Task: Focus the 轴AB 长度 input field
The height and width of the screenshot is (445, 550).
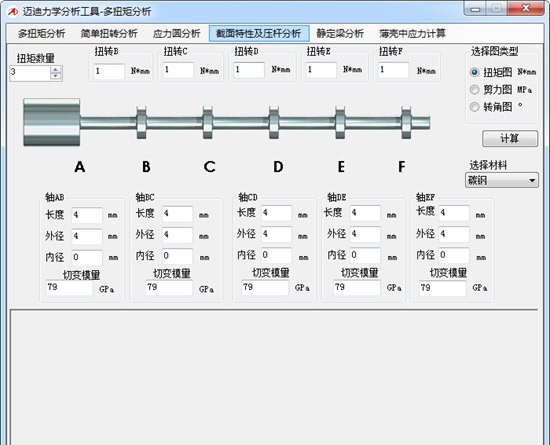Action: tap(87, 215)
